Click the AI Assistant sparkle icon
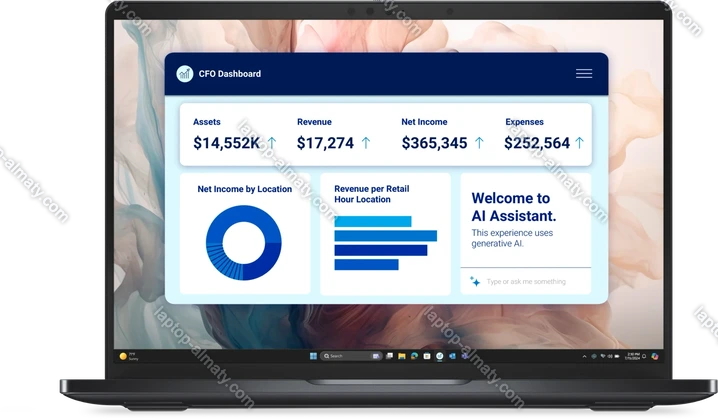 (x=475, y=282)
